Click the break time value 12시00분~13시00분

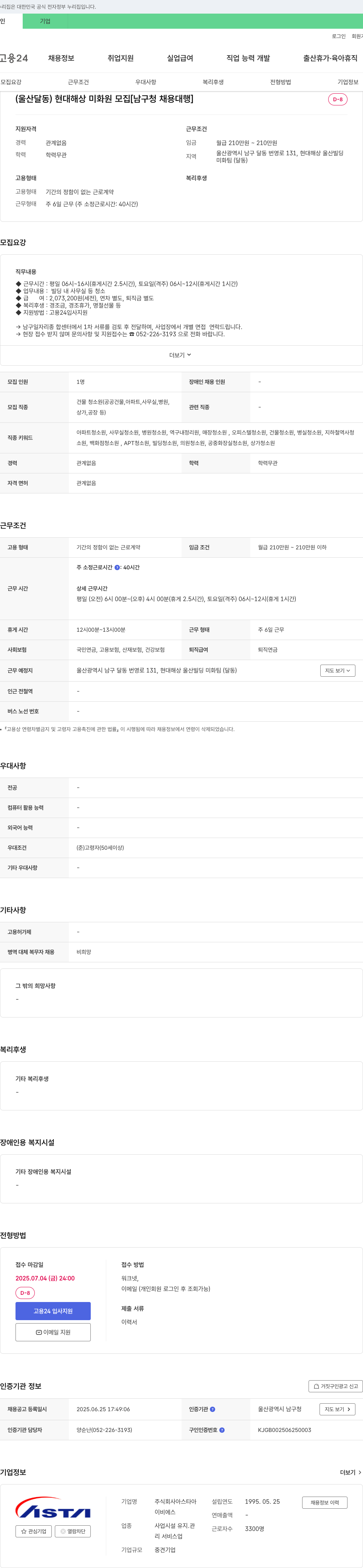pyautogui.click(x=101, y=629)
